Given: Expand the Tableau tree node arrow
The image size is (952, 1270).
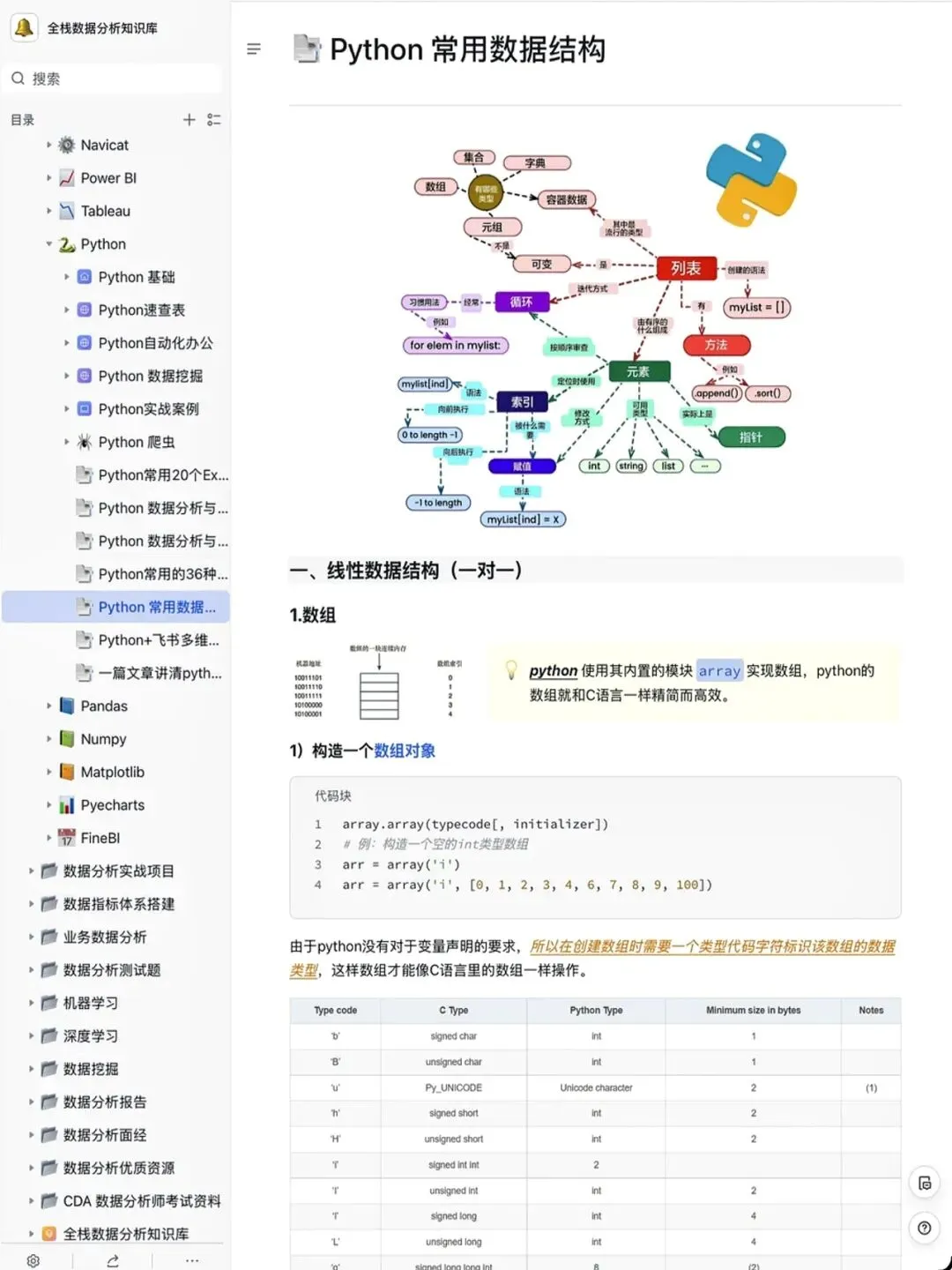Looking at the screenshot, I should pyautogui.click(x=48, y=211).
